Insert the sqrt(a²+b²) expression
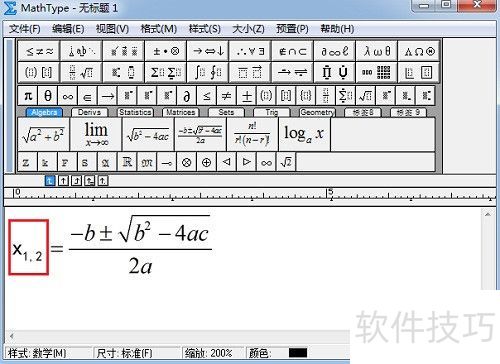 pos(44,135)
